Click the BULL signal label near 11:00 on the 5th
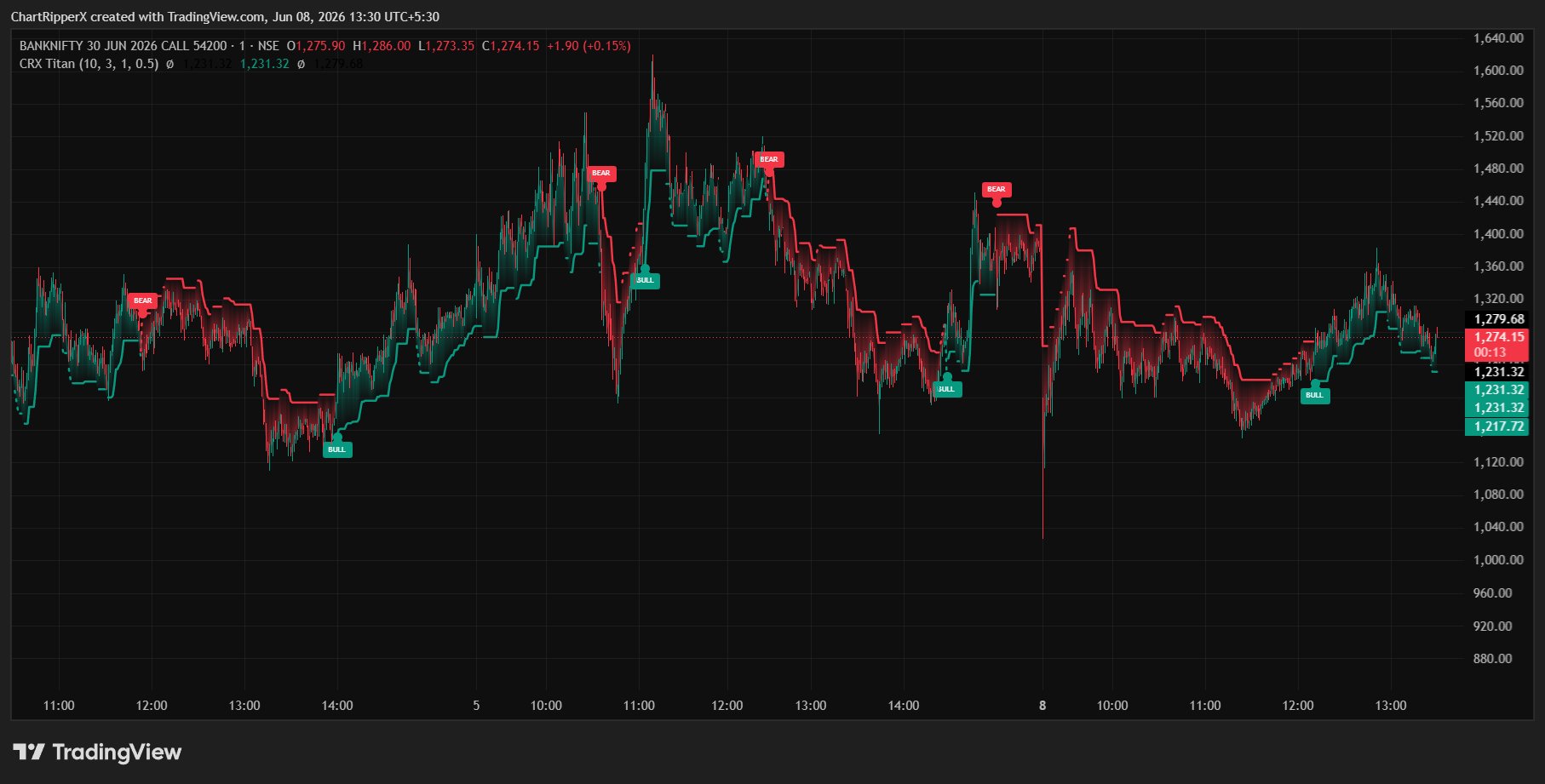The width and height of the screenshot is (1545, 784). click(645, 280)
